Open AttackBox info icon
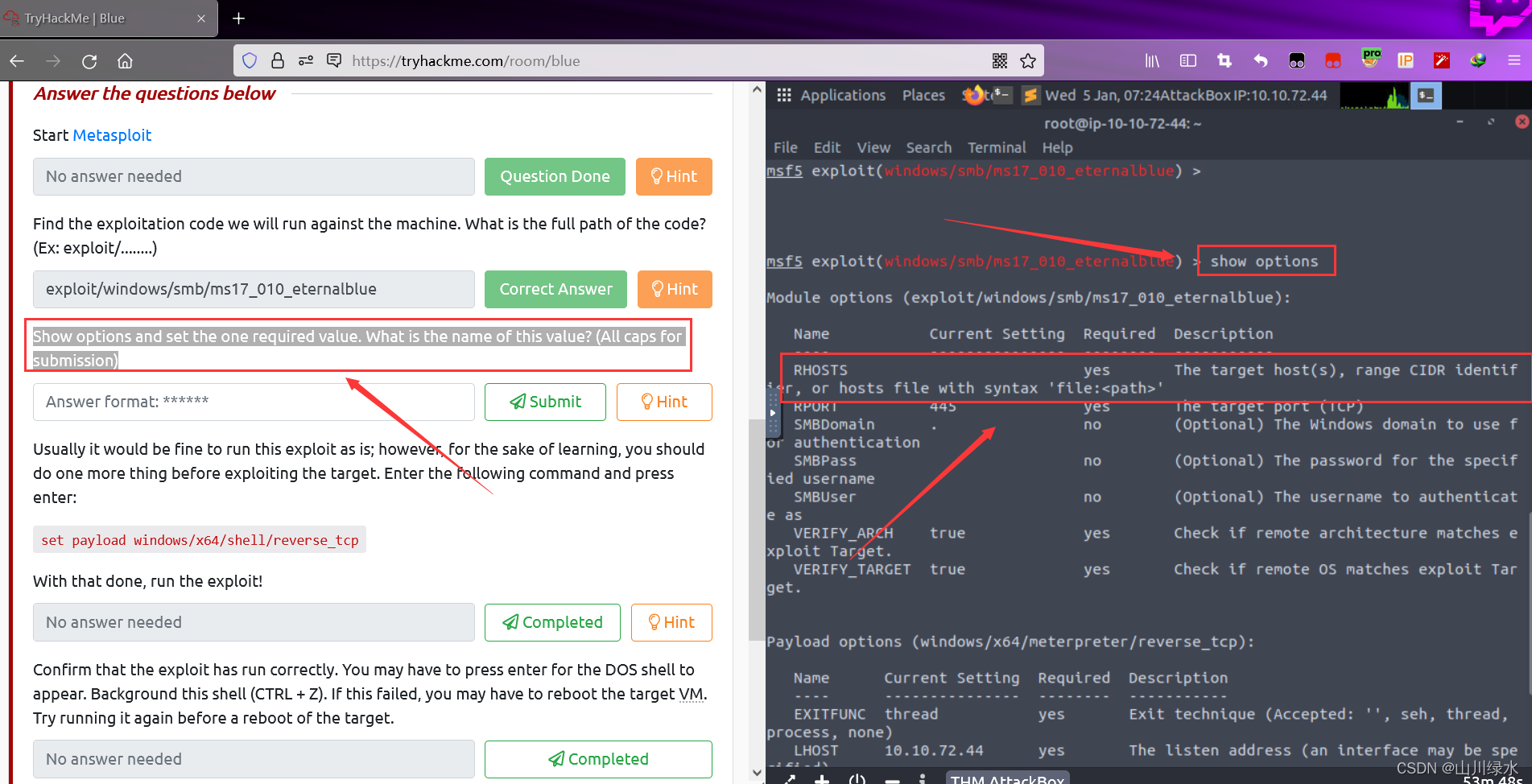The height and width of the screenshot is (784, 1532). click(923, 779)
